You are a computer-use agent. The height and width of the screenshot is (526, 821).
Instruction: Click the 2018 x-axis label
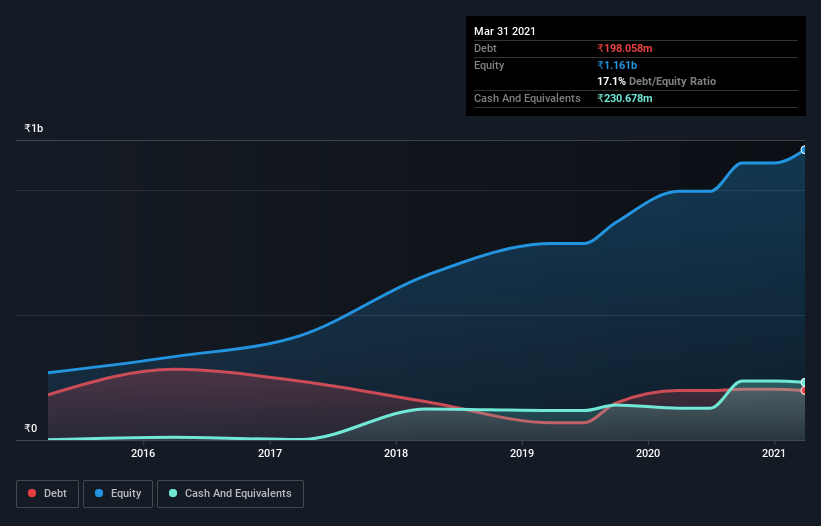click(396, 453)
